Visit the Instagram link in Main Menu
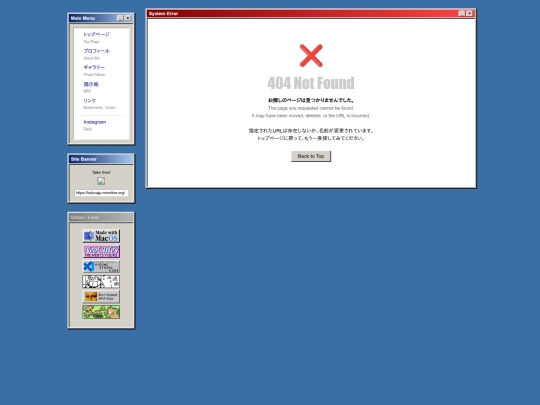Screen dimensions: 540x405 [x=95, y=122]
